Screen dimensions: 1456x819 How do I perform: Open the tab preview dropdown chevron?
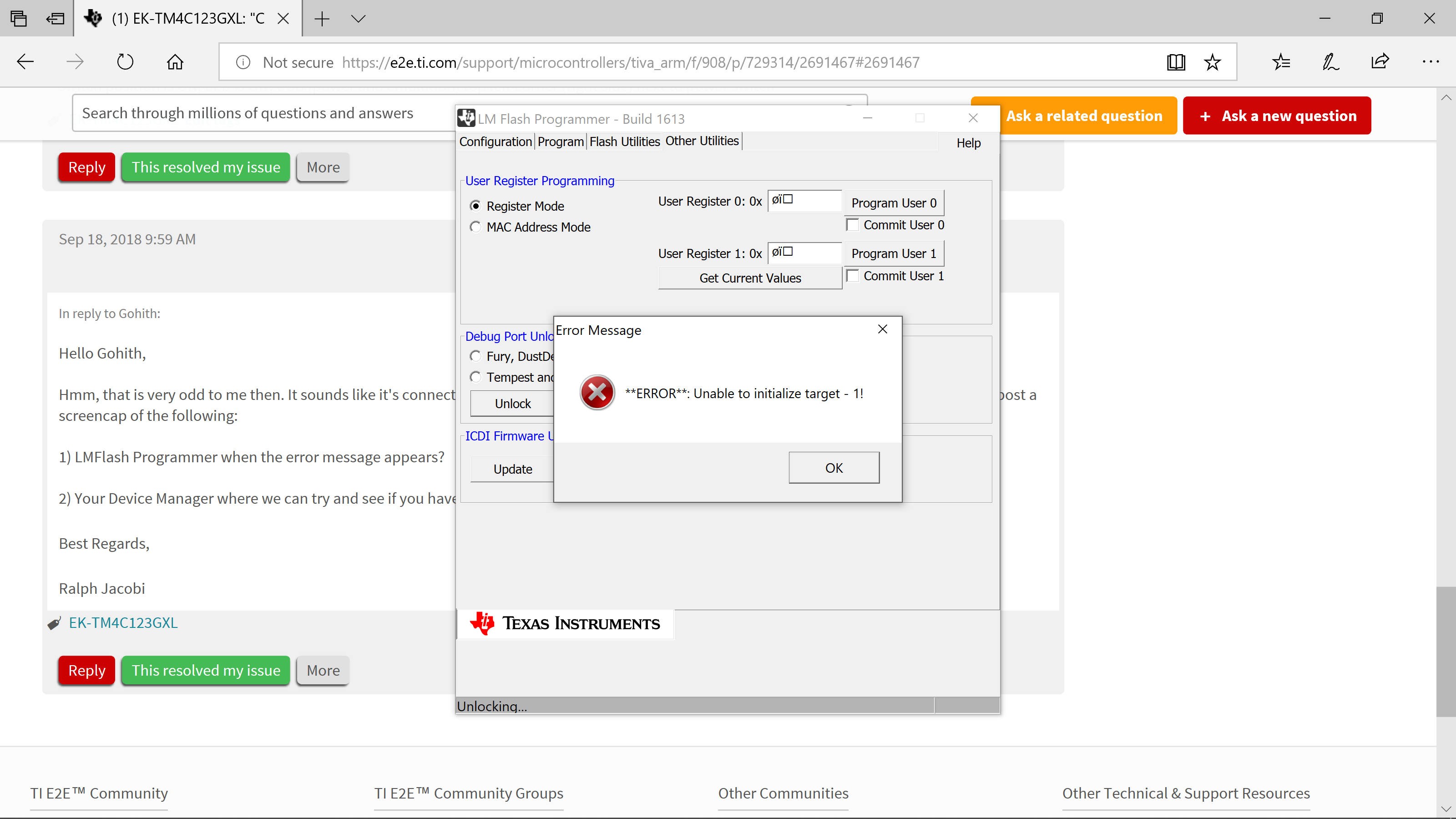point(359,19)
